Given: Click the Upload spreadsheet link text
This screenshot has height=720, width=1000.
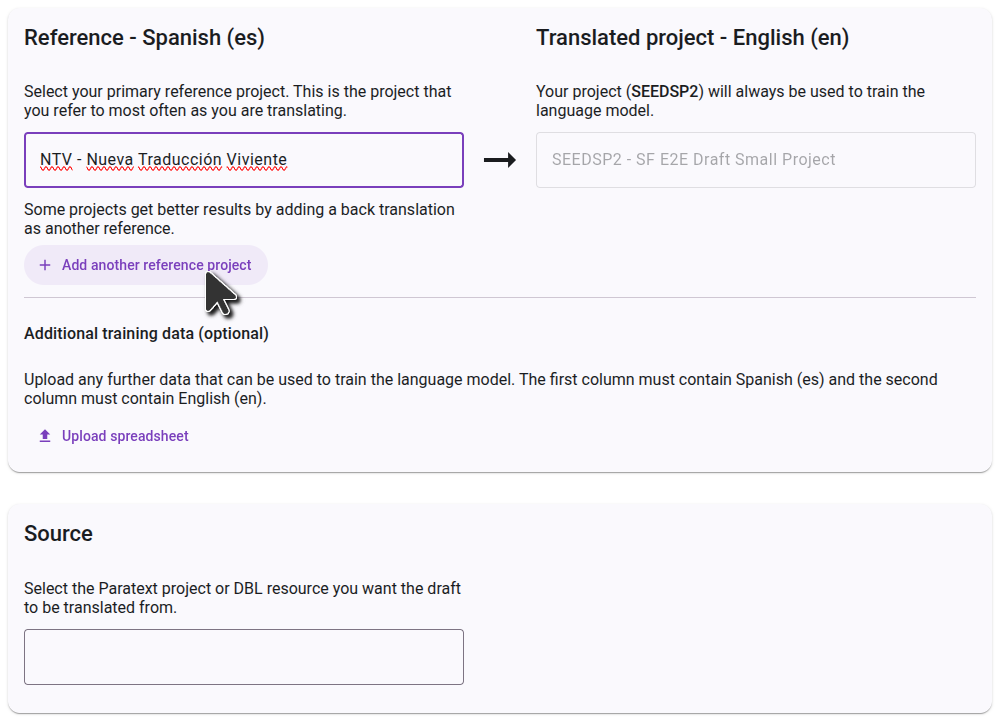Looking at the screenshot, I should coord(125,436).
